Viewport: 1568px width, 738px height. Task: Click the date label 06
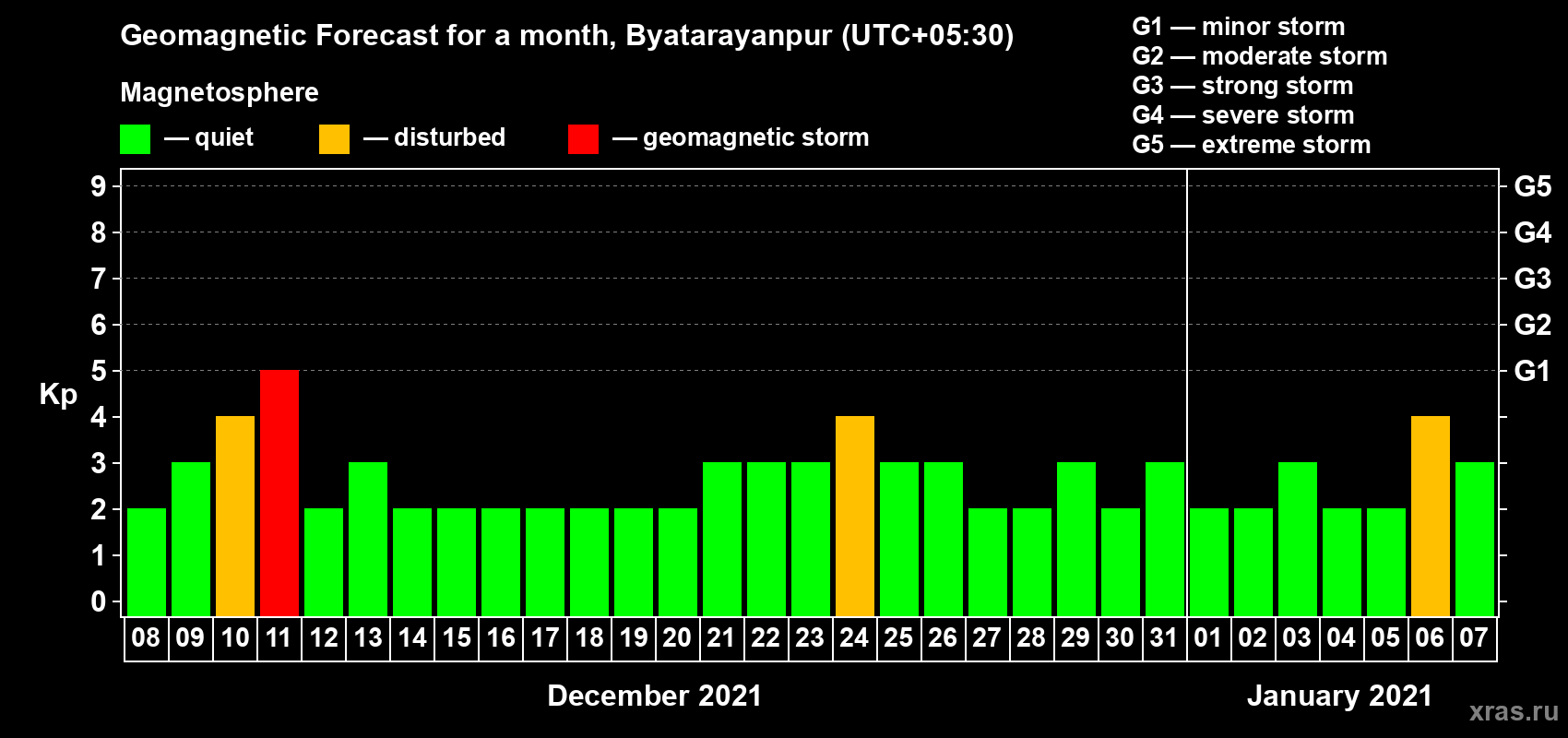(1430, 637)
